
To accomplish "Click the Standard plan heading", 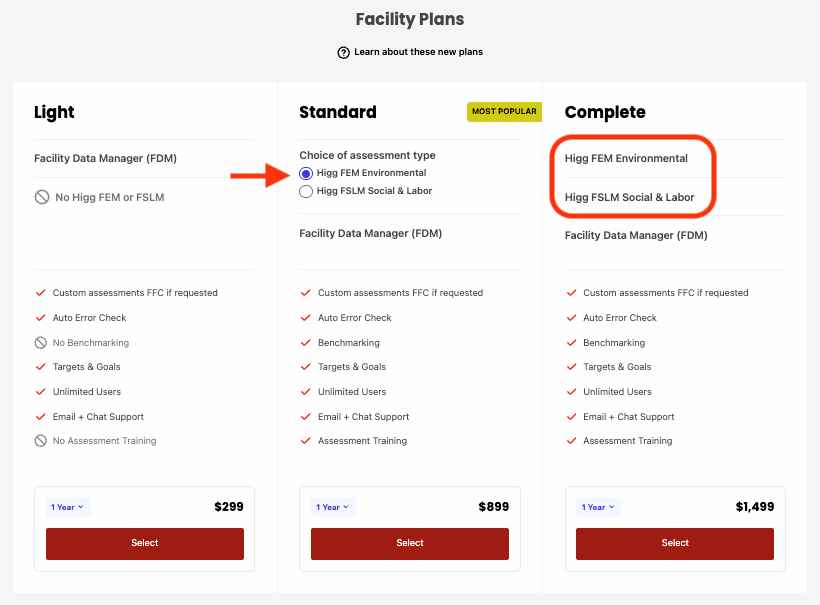I will (338, 112).
